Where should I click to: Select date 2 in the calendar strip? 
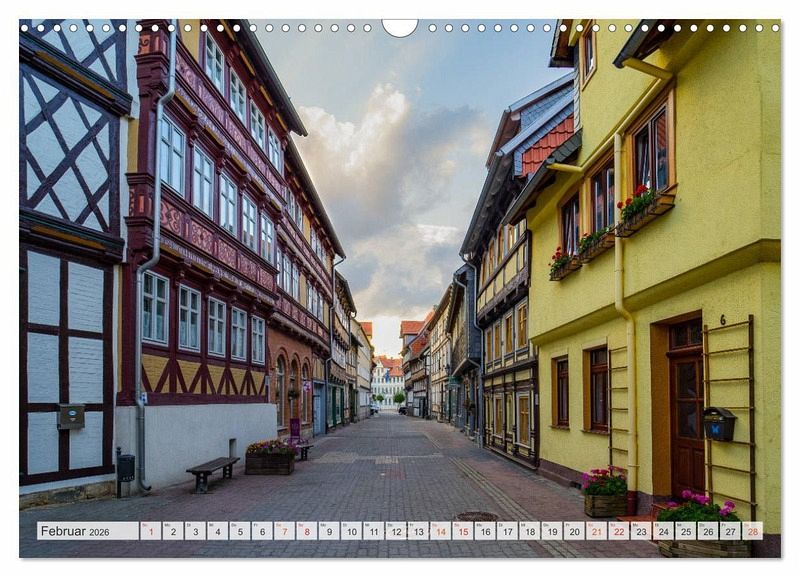[173, 531]
